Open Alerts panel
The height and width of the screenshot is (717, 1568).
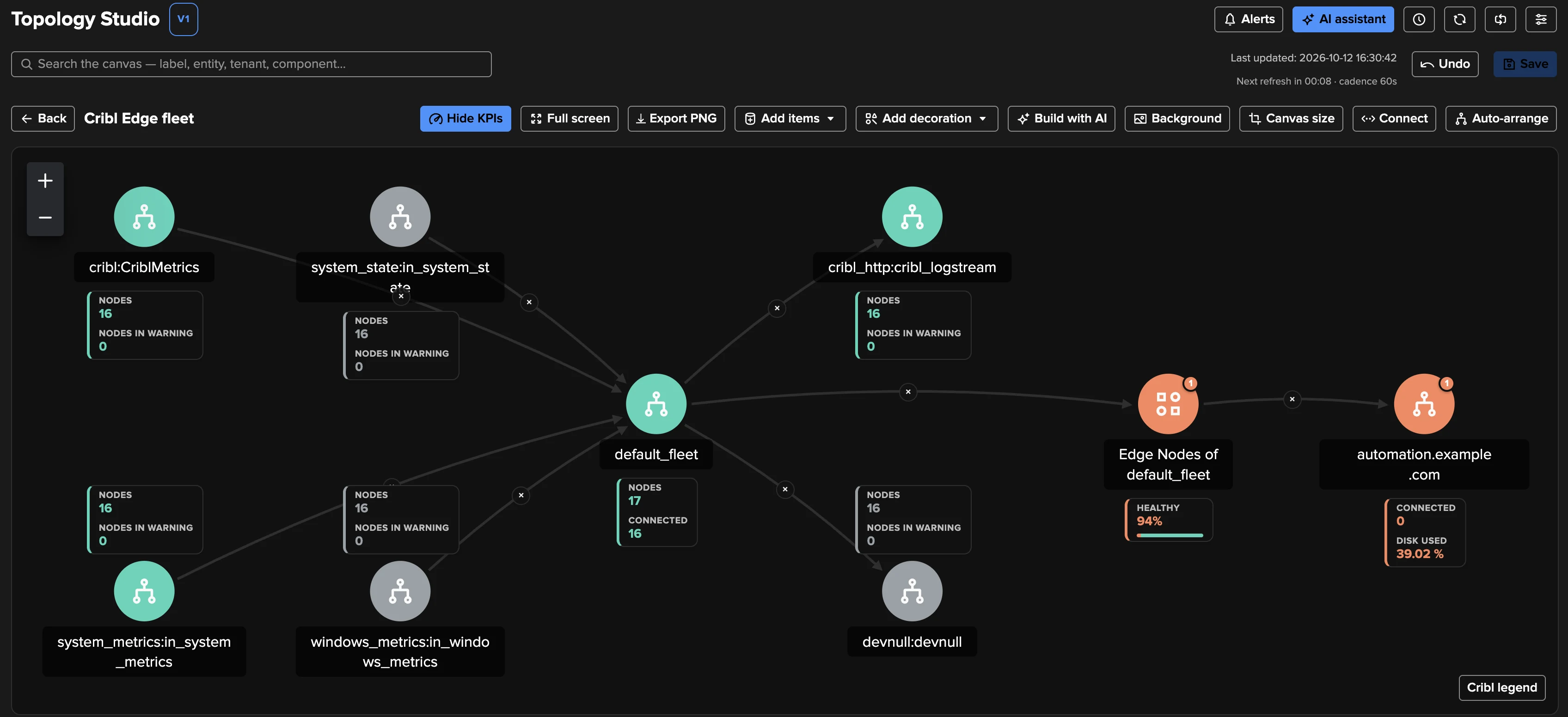coord(1249,19)
